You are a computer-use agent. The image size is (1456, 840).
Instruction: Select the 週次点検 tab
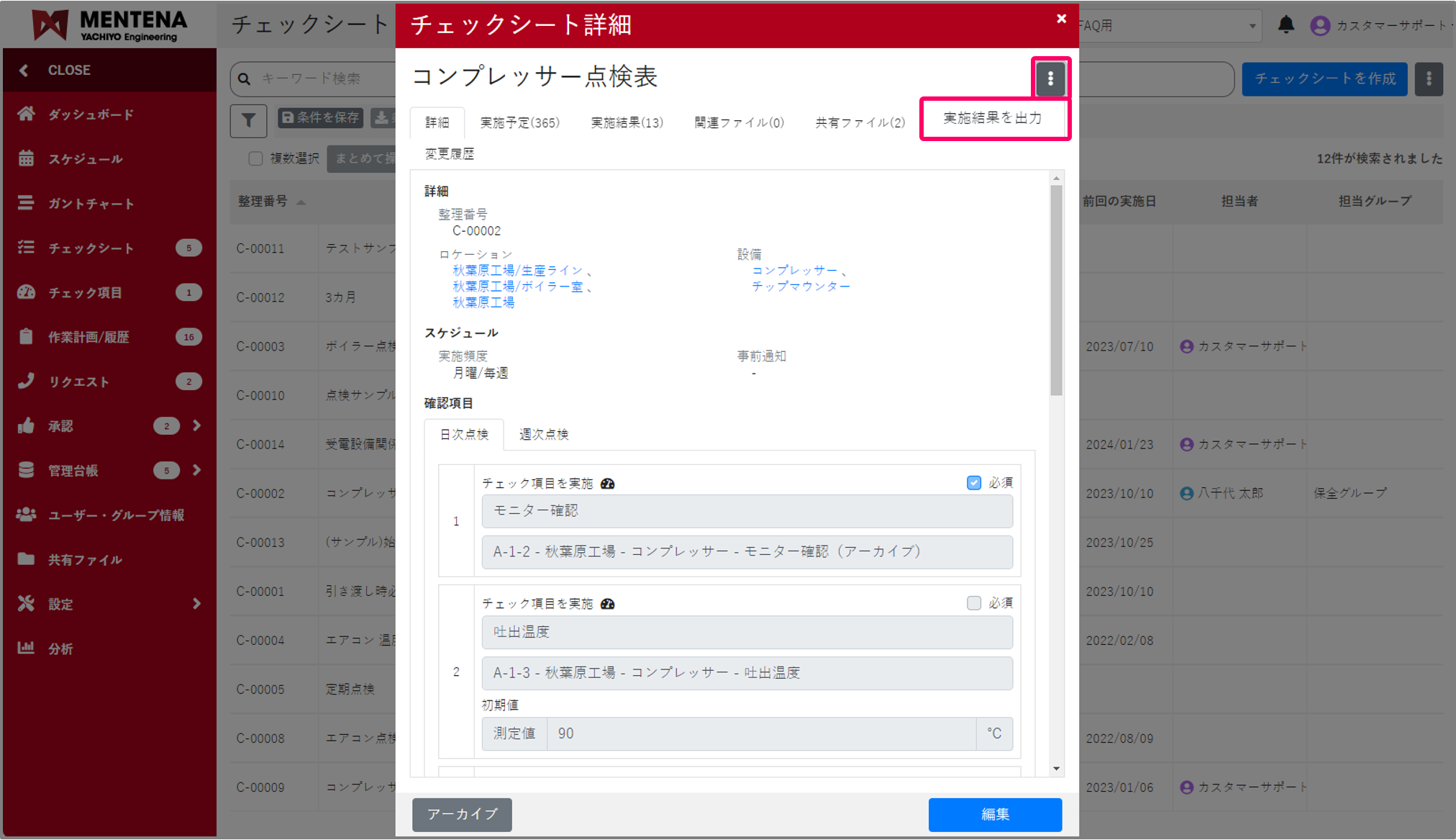click(x=543, y=434)
